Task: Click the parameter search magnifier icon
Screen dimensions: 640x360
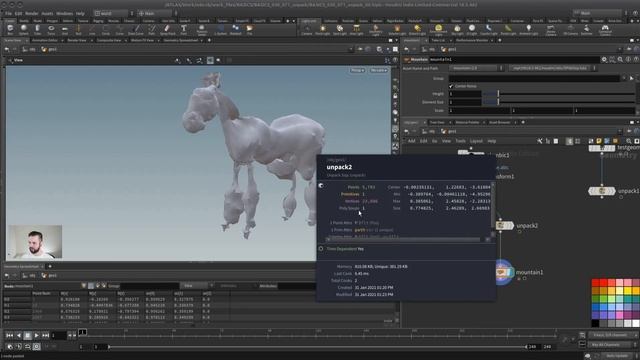Action: 620,60
